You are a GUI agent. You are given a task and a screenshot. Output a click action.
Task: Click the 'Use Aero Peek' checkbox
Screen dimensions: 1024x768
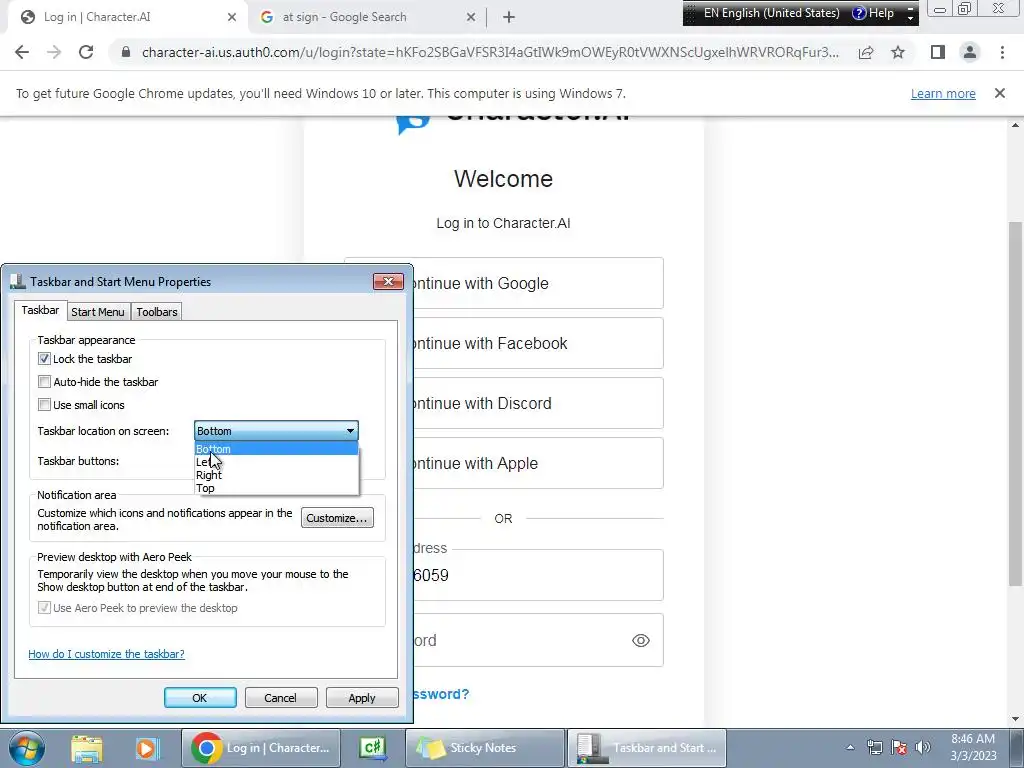pyautogui.click(x=44, y=608)
